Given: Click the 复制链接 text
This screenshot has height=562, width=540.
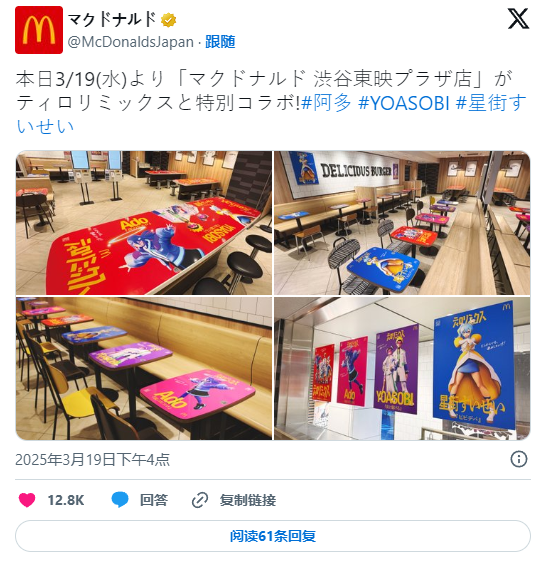Looking at the screenshot, I should (x=248, y=500).
